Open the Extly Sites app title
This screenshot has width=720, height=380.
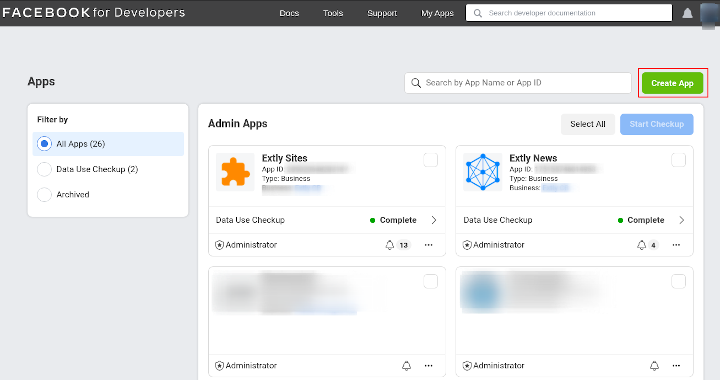(x=285, y=158)
